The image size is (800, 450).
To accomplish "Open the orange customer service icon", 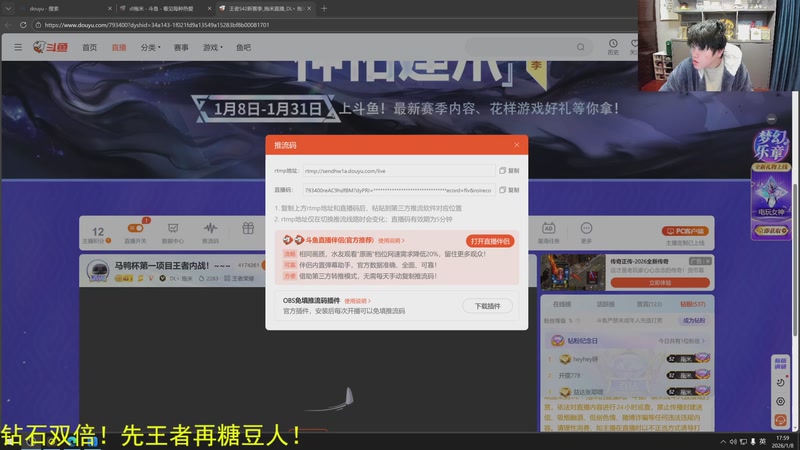I will point(781,420).
